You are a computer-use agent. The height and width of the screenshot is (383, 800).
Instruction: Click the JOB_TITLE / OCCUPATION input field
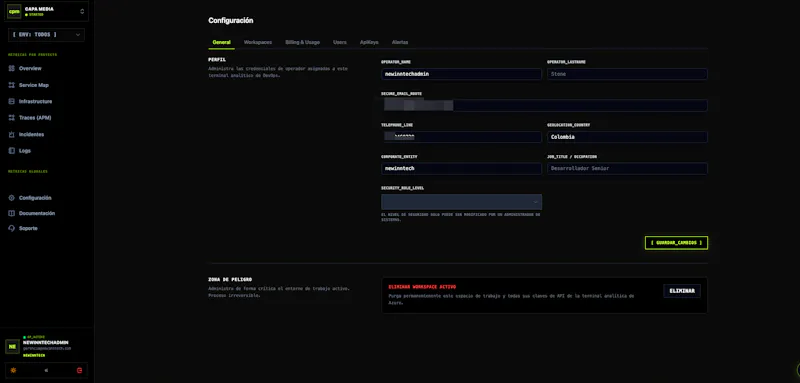[x=627, y=168]
